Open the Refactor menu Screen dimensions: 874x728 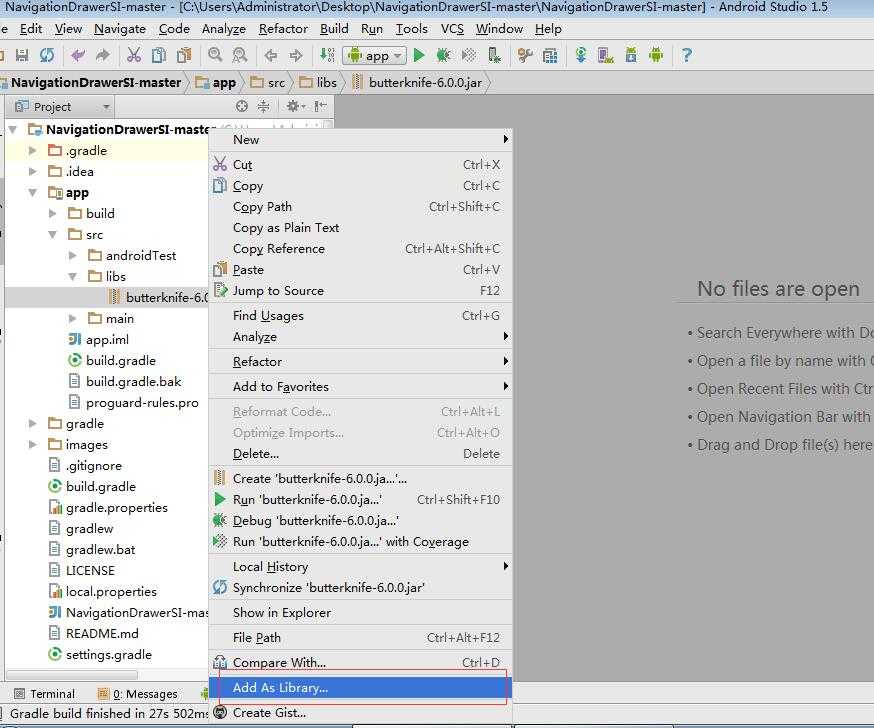(x=283, y=28)
